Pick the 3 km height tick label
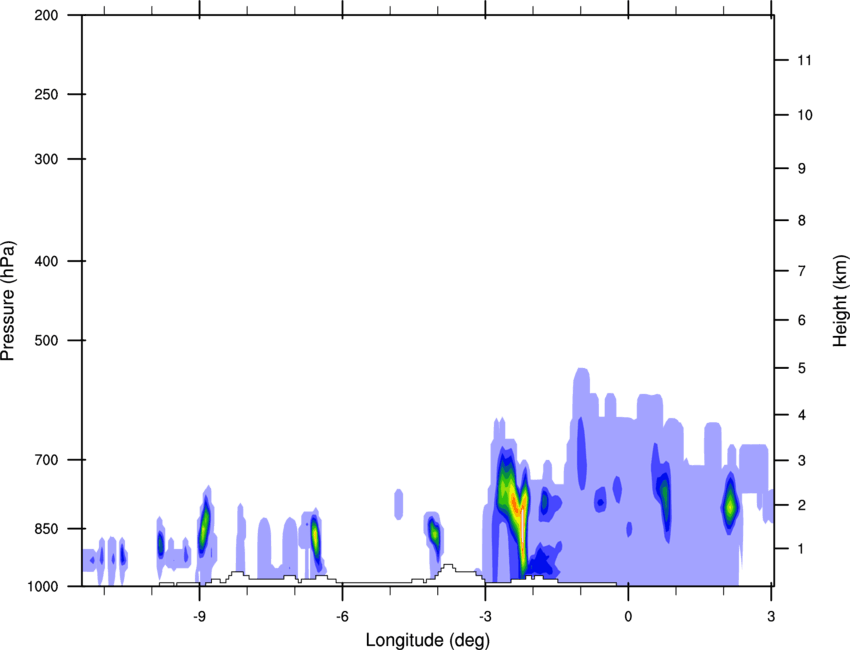 click(802, 461)
